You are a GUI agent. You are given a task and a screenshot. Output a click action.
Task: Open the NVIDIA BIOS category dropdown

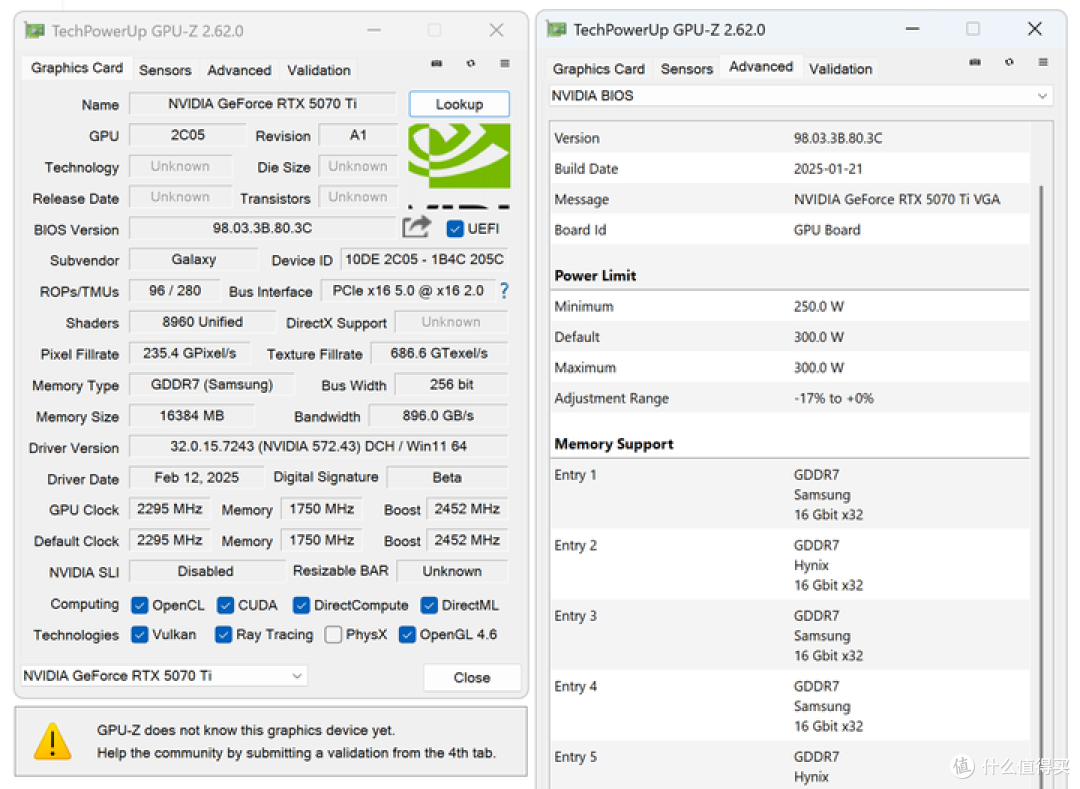click(x=800, y=96)
